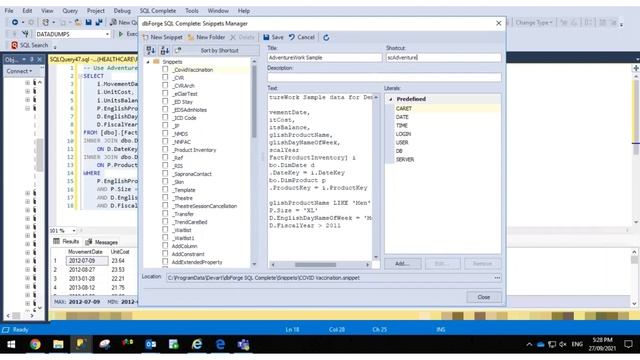Save the snippet using the Save icon

[266, 37]
